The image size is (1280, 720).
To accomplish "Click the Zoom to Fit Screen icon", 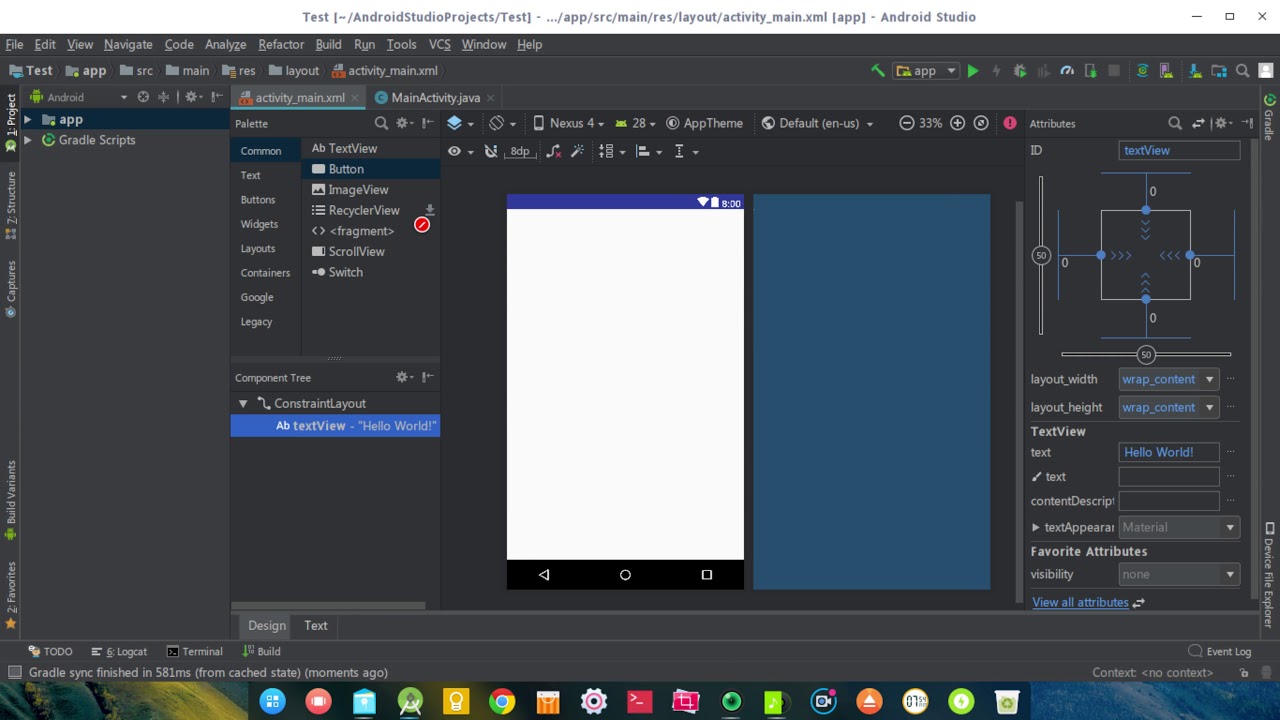I will [x=981, y=123].
